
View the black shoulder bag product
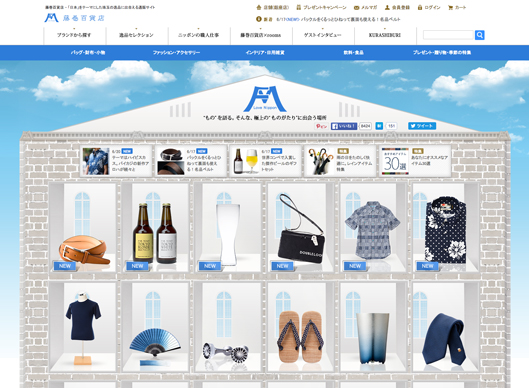301,228
